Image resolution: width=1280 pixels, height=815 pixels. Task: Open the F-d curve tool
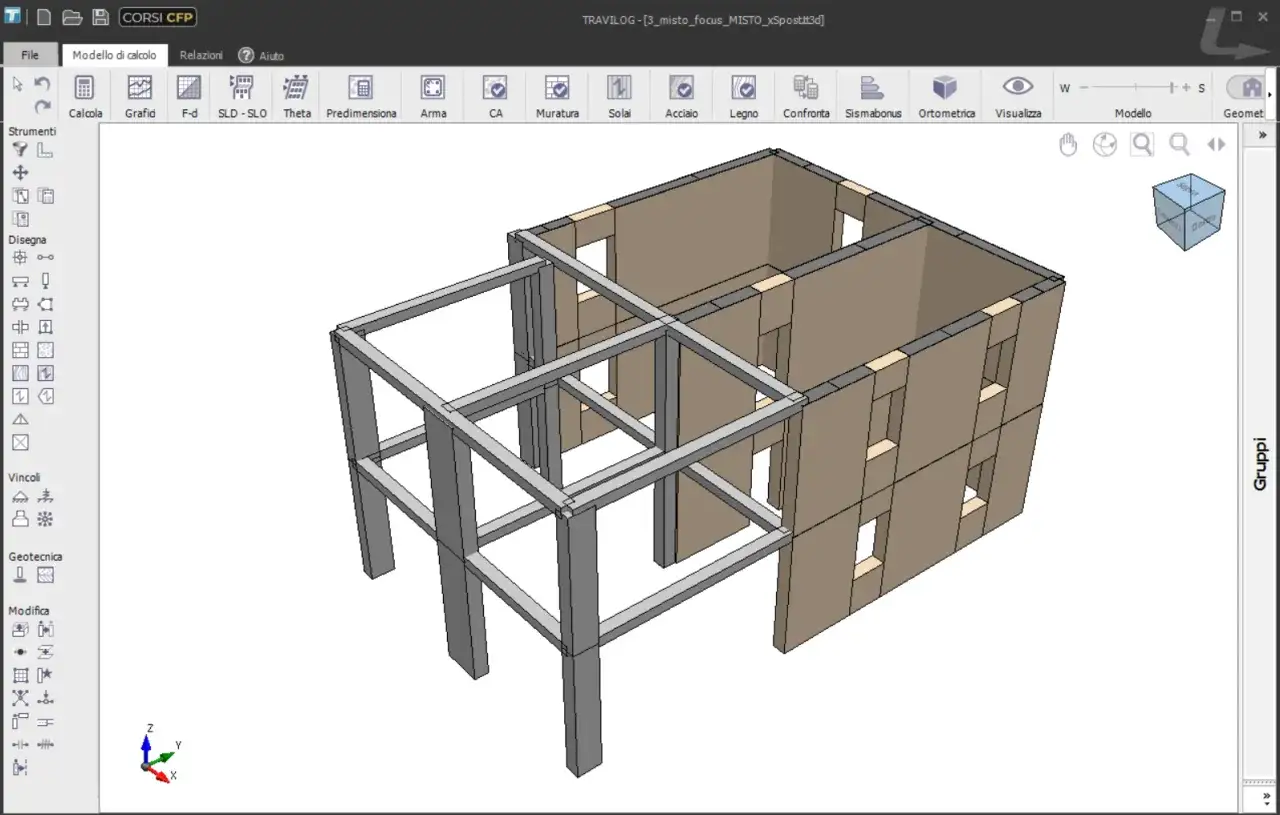(189, 97)
